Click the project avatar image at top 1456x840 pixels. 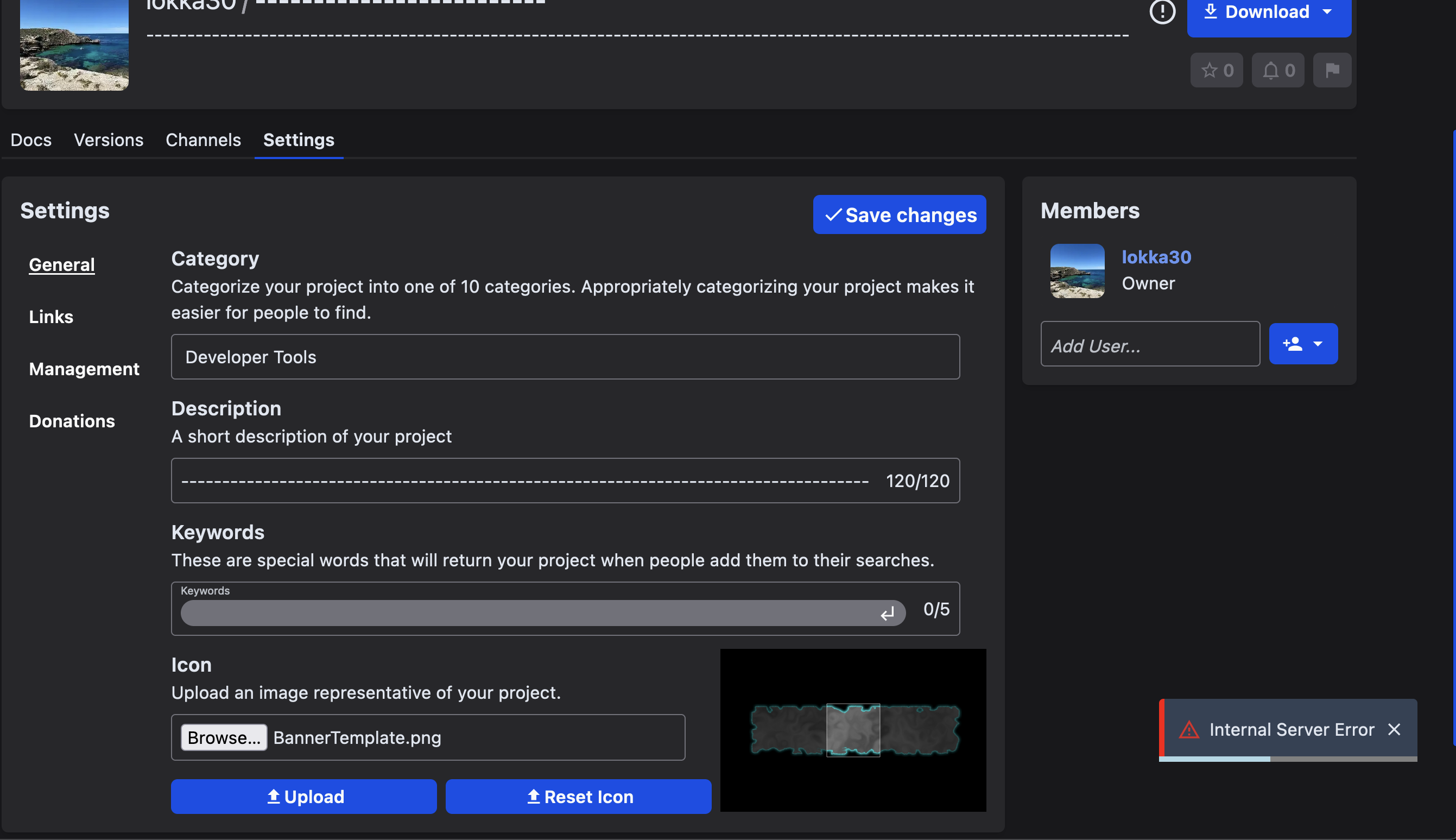[x=74, y=45]
